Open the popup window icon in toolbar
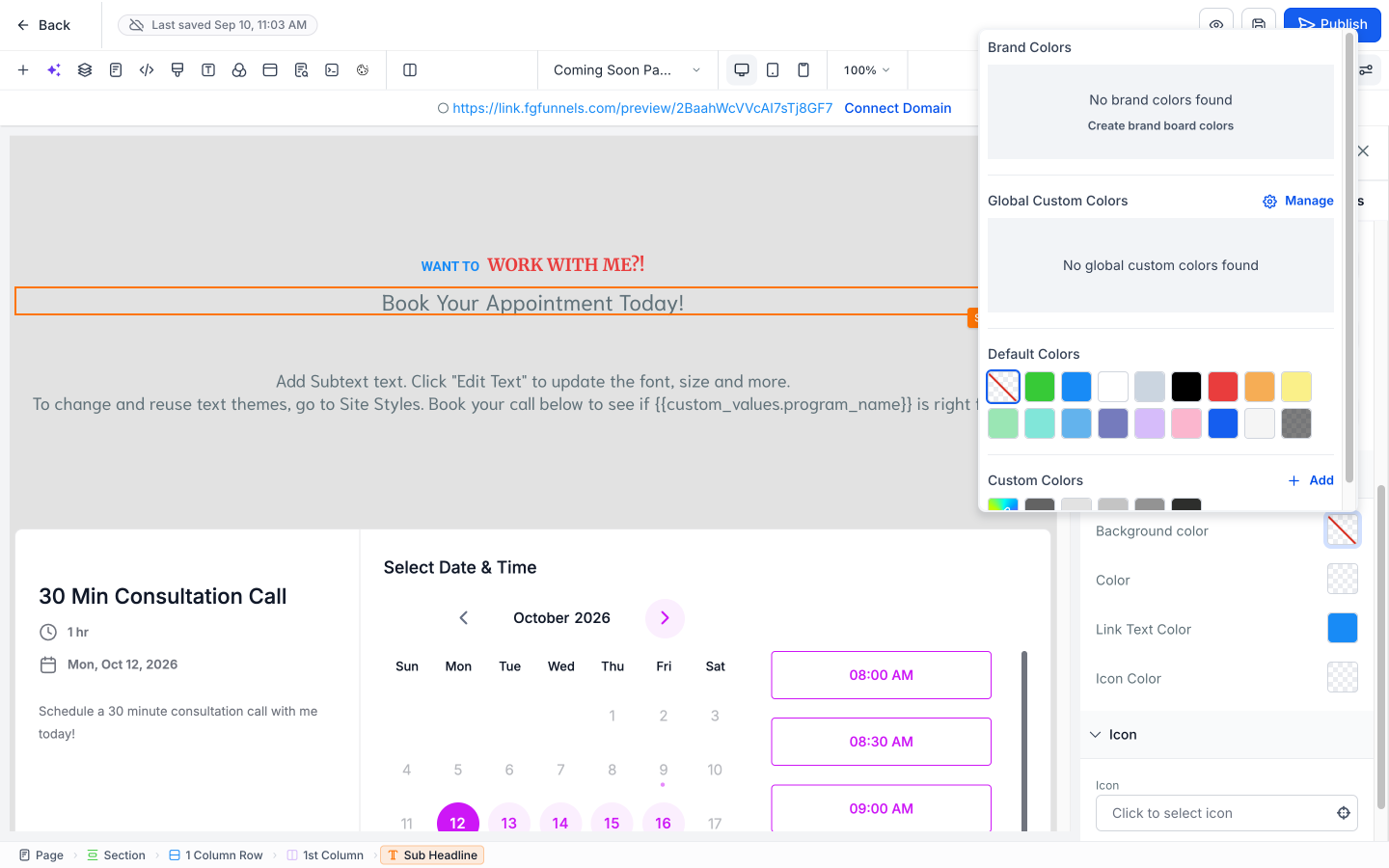Screen dimensions: 1389x868 point(270,69)
